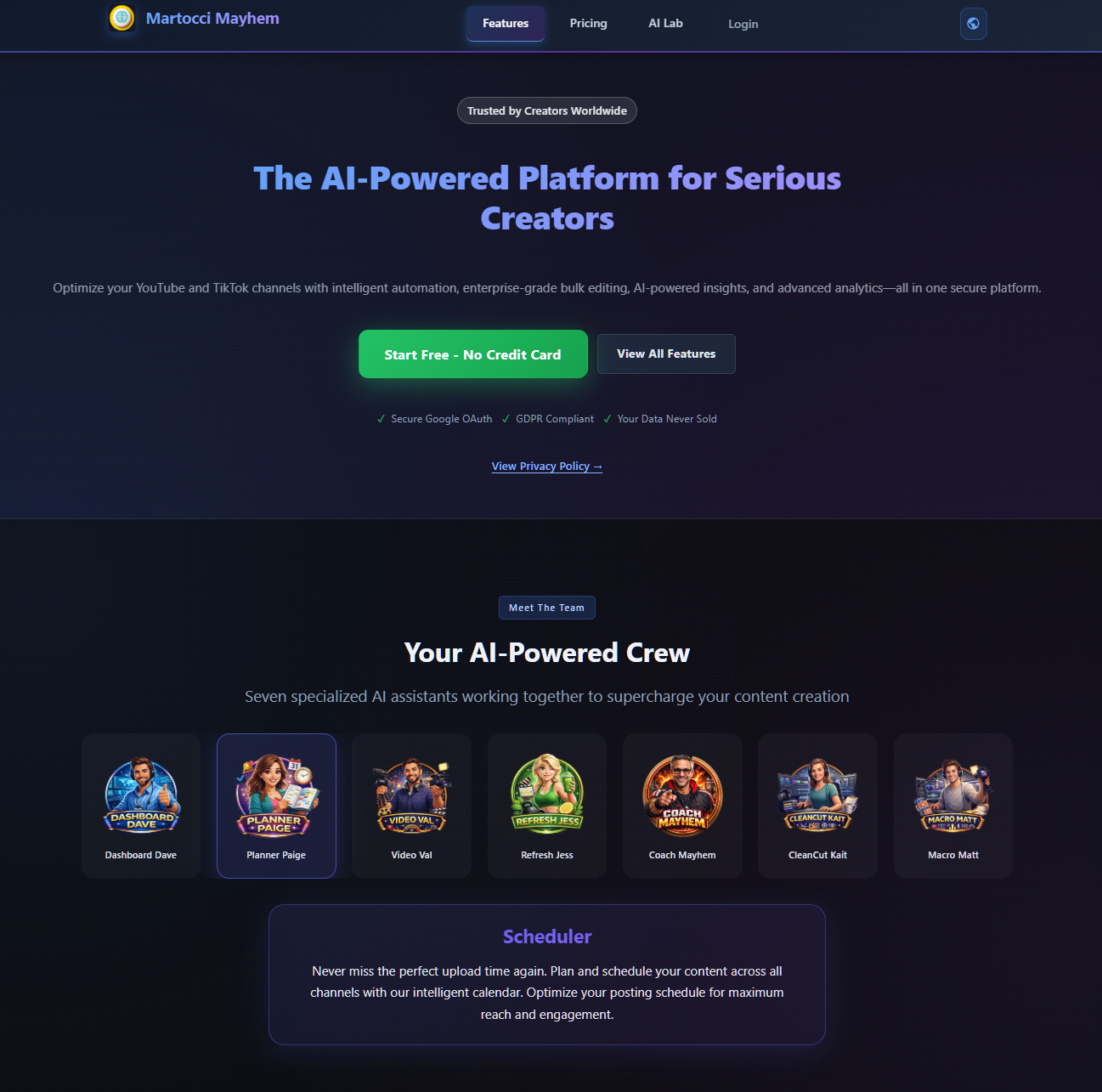Click the Scheduler description card
Viewport: 1102px width, 1092px height.
pos(547,975)
